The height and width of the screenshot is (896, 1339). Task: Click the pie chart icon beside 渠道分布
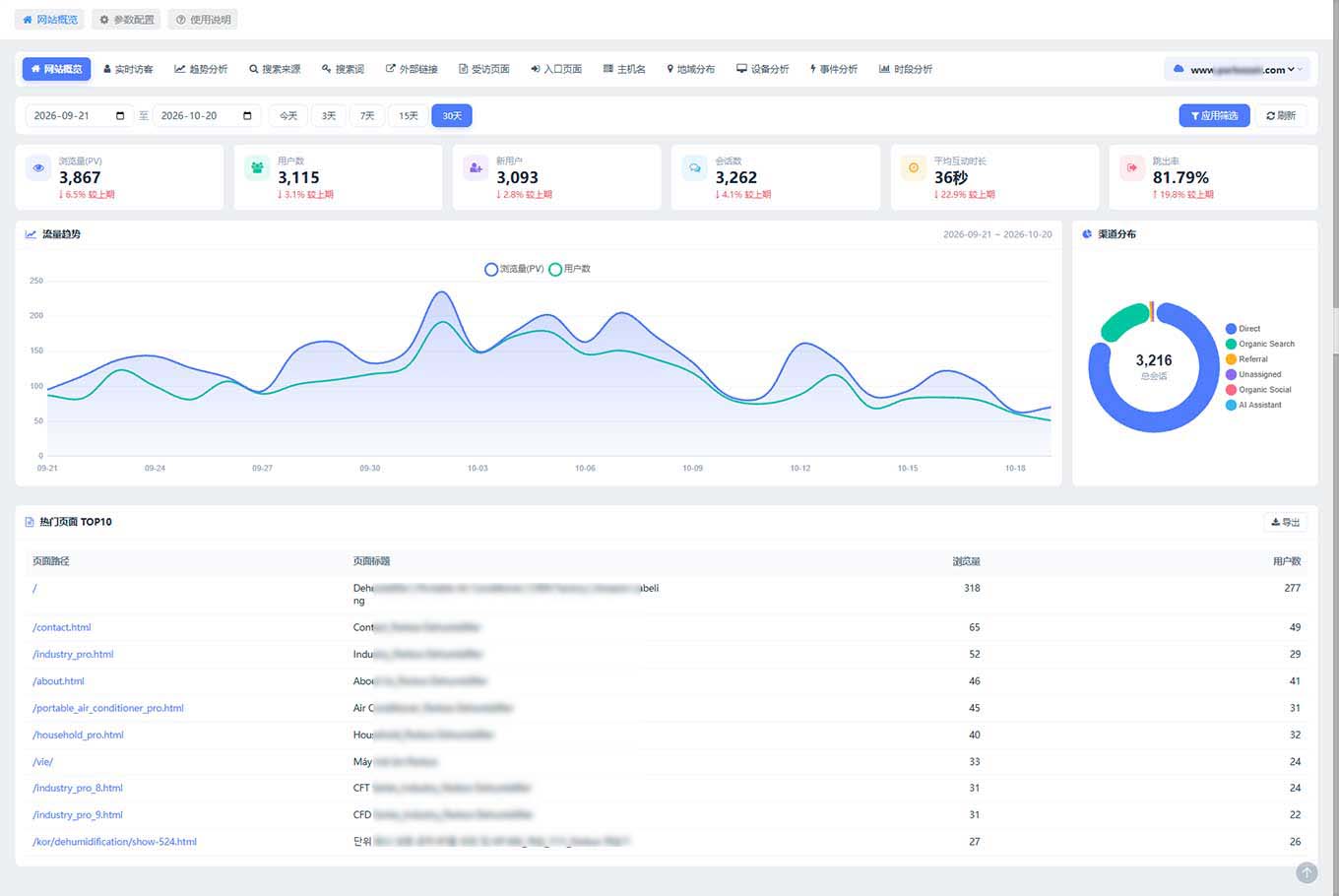point(1087,234)
